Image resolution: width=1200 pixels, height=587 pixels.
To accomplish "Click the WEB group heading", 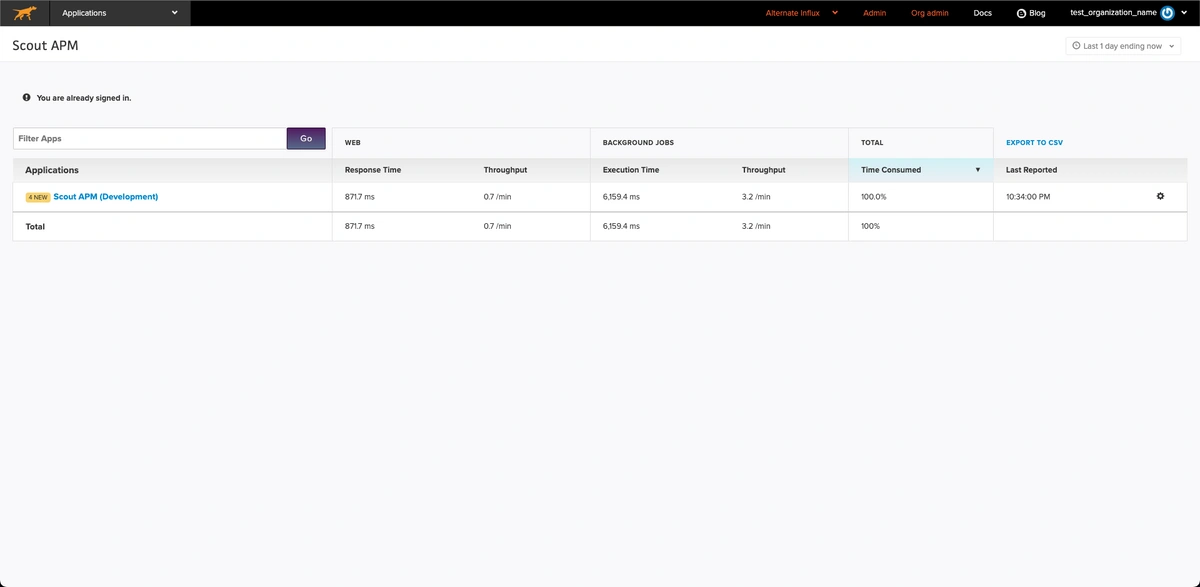I will (x=353, y=143).
